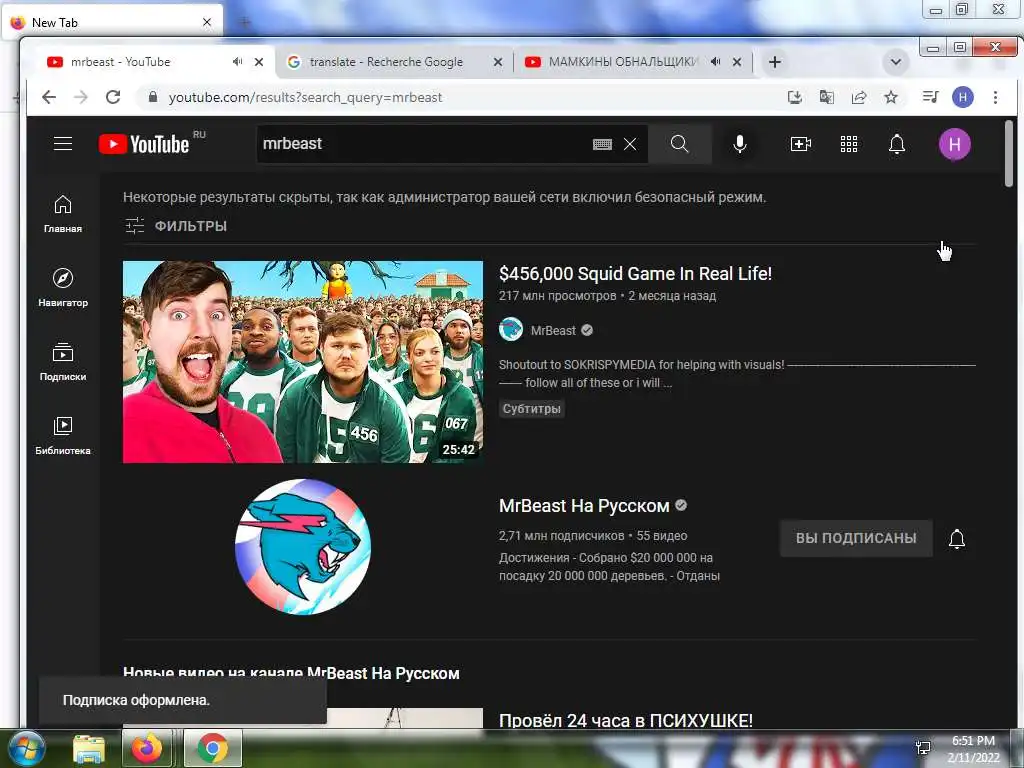Clear the mrbeast search query
Image resolution: width=1024 pixels, height=768 pixels.
630,144
